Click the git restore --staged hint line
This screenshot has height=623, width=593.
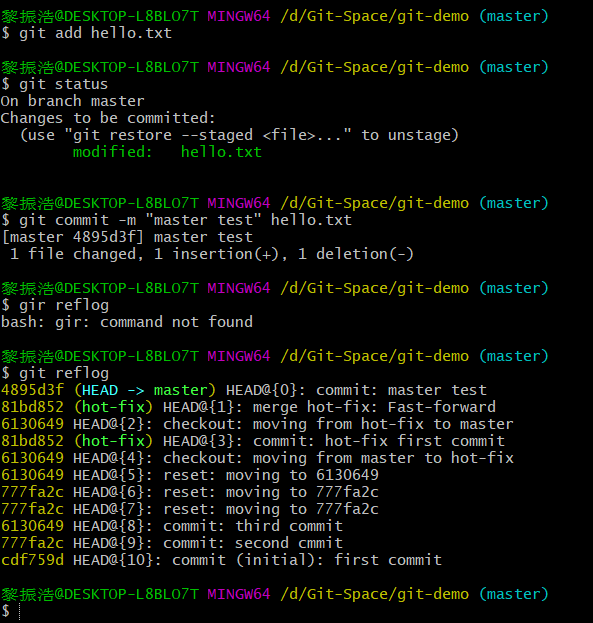coord(239,135)
